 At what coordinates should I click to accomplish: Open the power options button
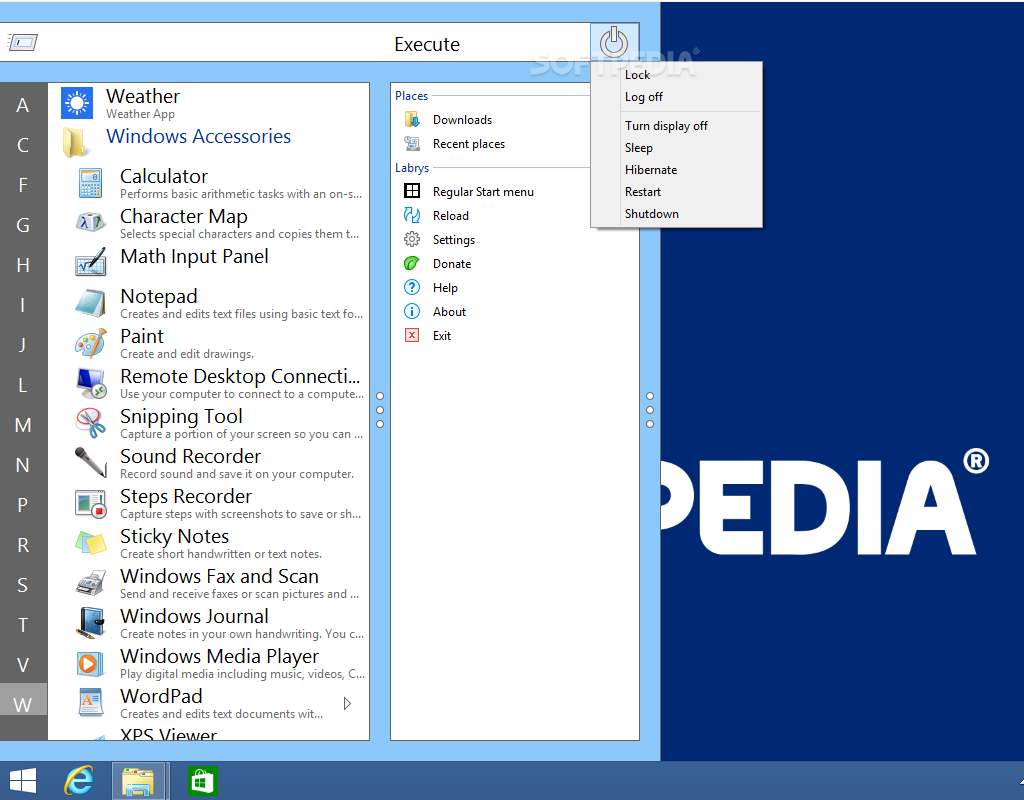pyautogui.click(x=614, y=42)
